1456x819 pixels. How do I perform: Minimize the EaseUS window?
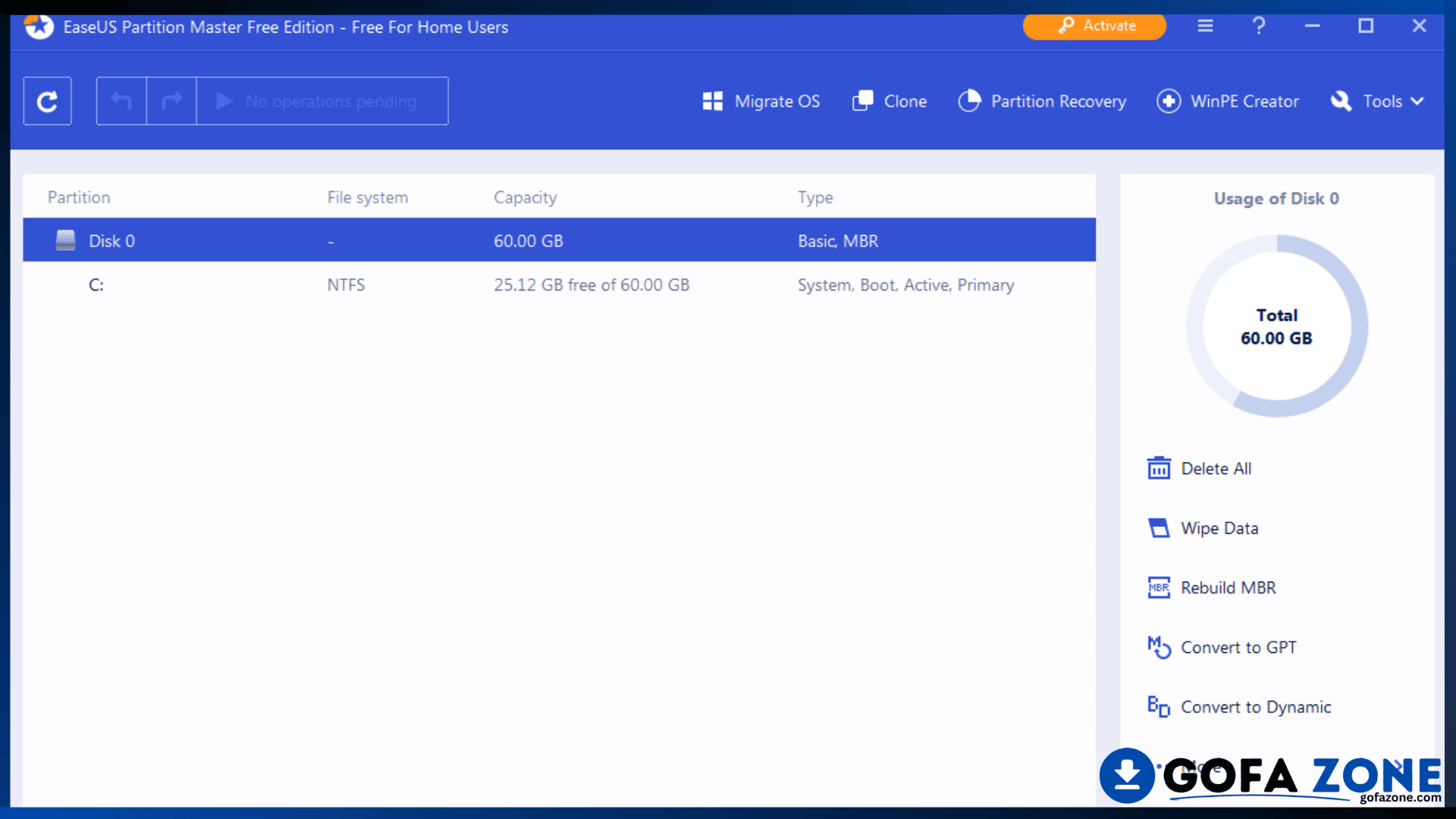tap(1312, 26)
